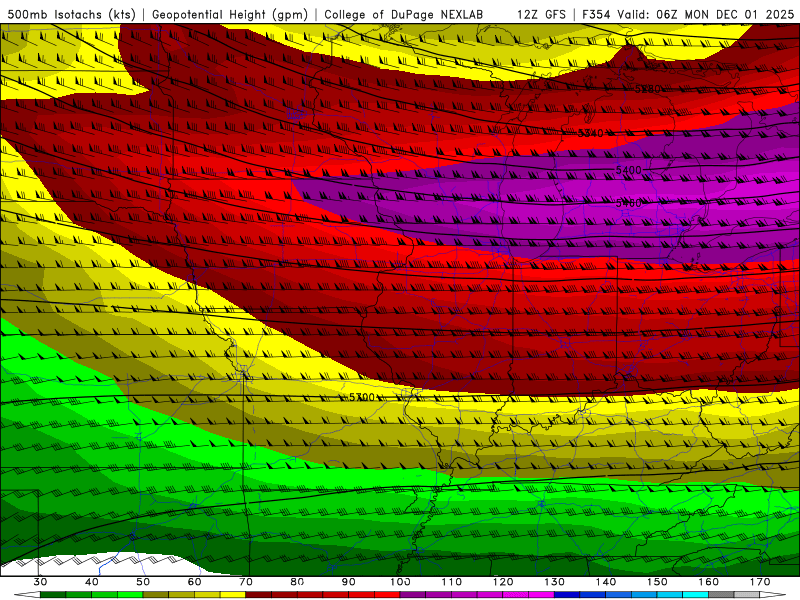Click the 150 value on the color scale
The width and height of the screenshot is (800, 600).
click(x=657, y=582)
